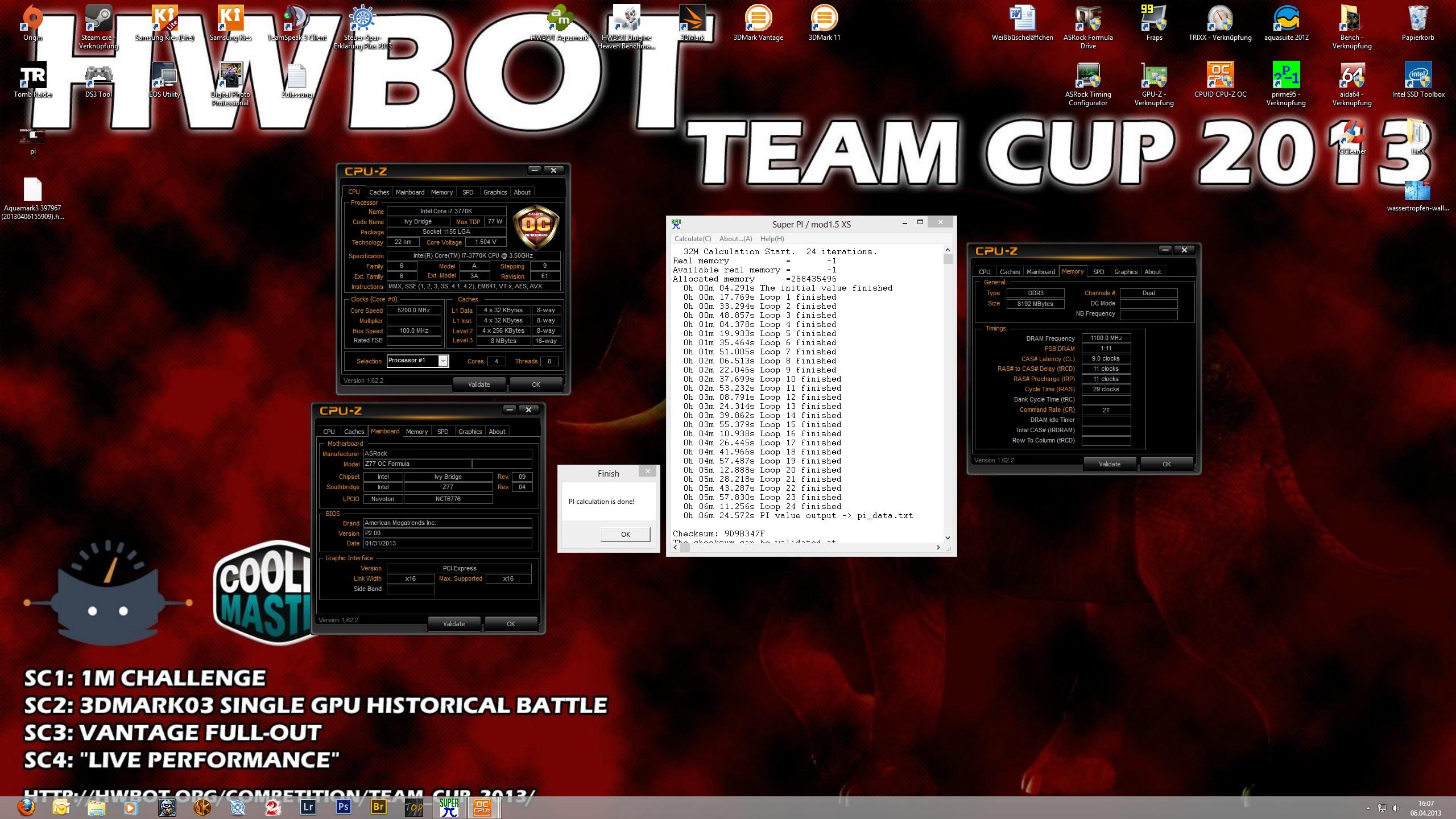Open the Weißbüscheläffchen Word document
Image resolution: width=1456 pixels, height=819 pixels.
tap(1022, 23)
